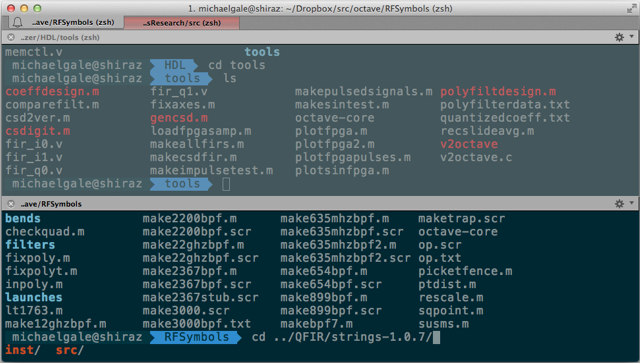Click the file fir_i0.v
640x363 pixels.
pyautogui.click(x=34, y=144)
